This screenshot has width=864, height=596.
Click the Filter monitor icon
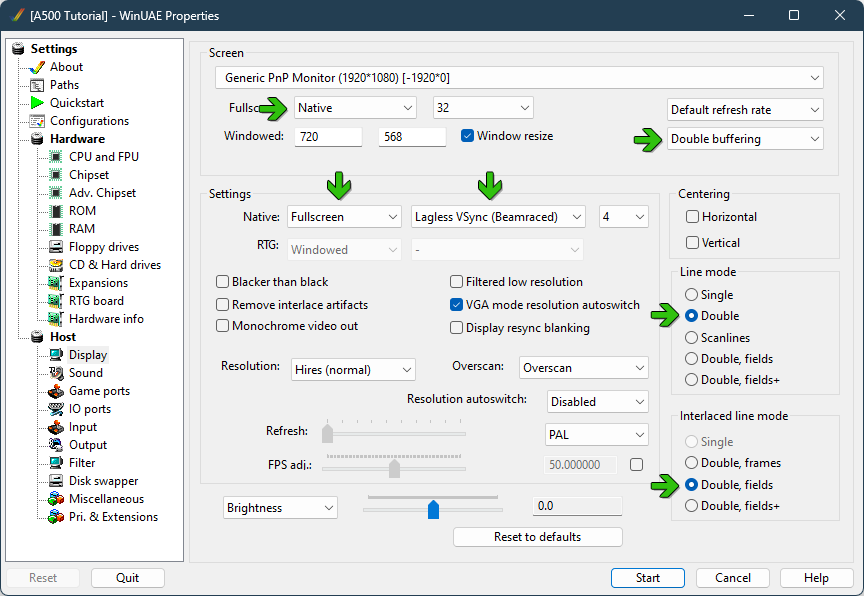click(x=56, y=463)
